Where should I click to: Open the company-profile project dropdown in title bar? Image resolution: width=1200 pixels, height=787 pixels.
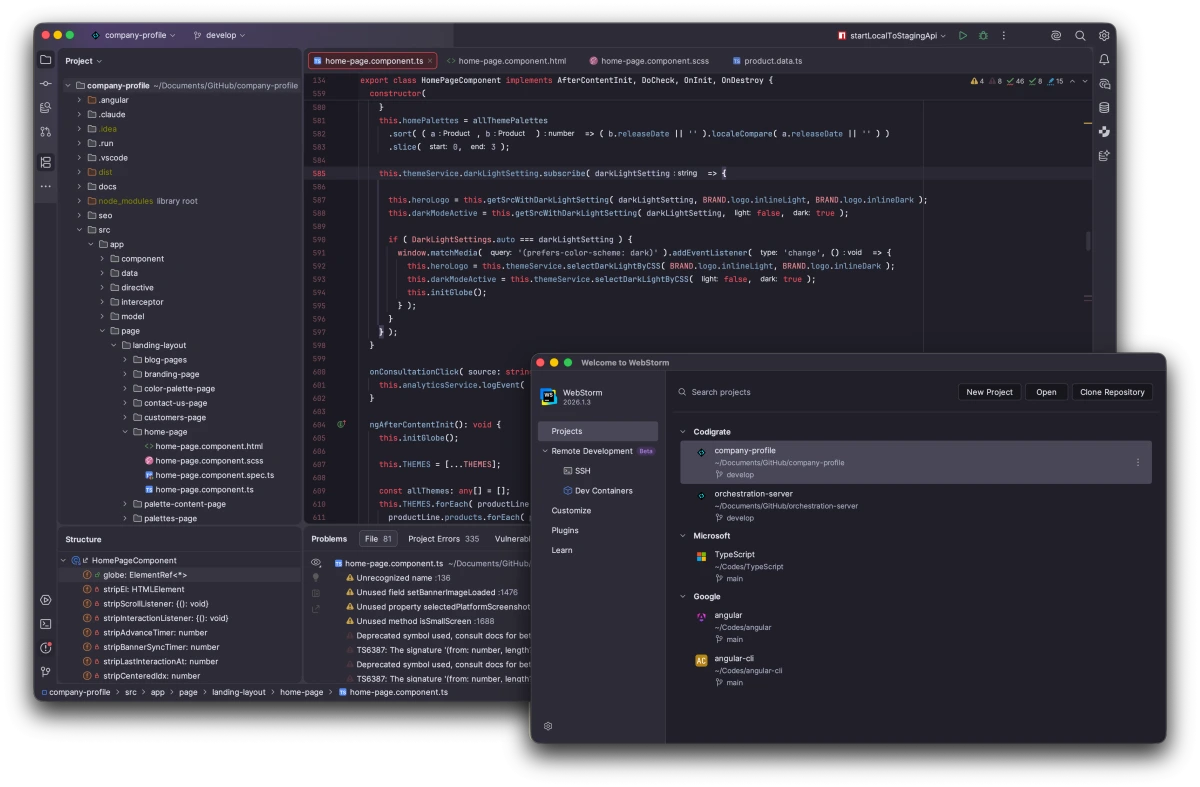click(133, 35)
